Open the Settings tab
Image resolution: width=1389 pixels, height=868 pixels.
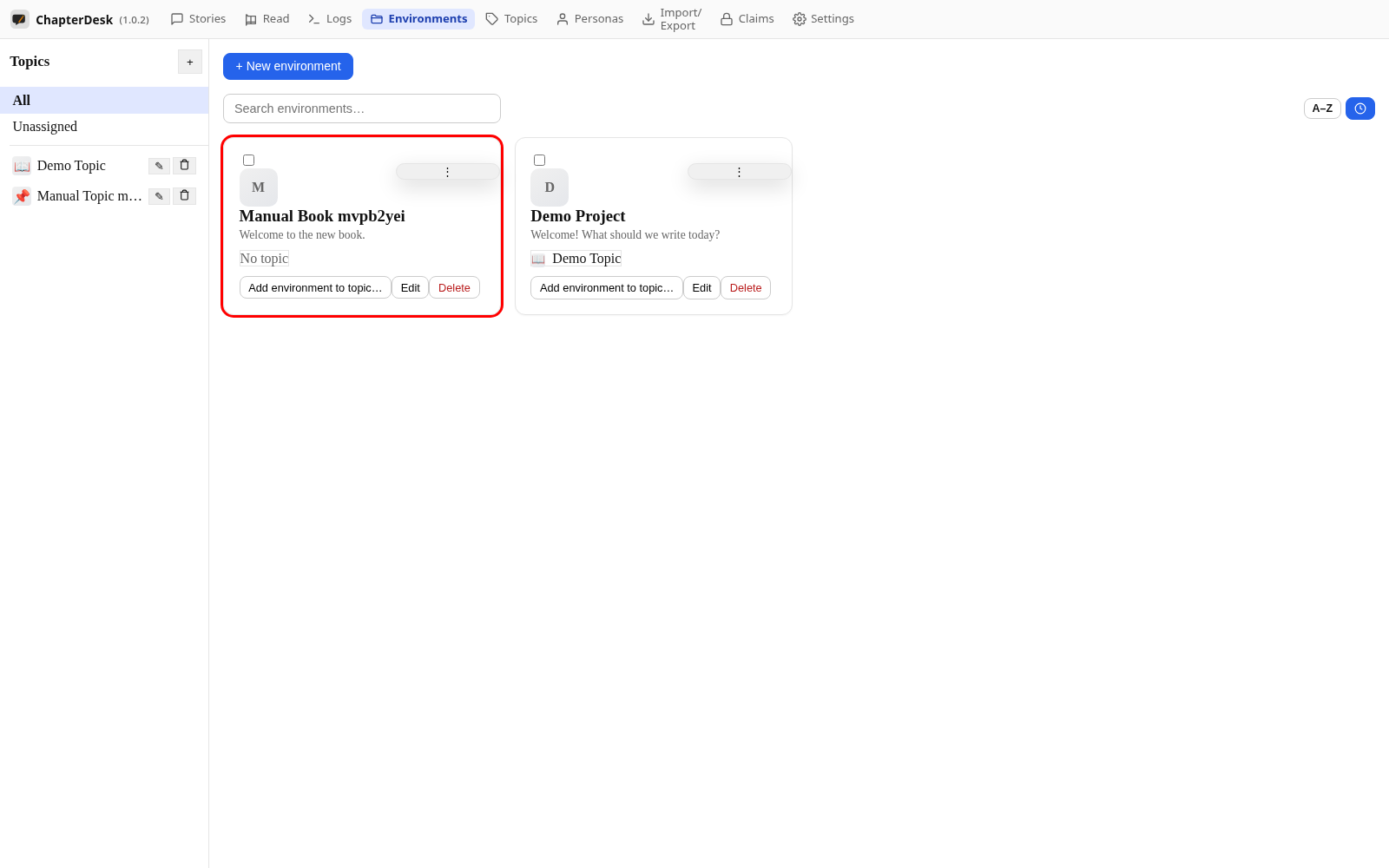823,19
